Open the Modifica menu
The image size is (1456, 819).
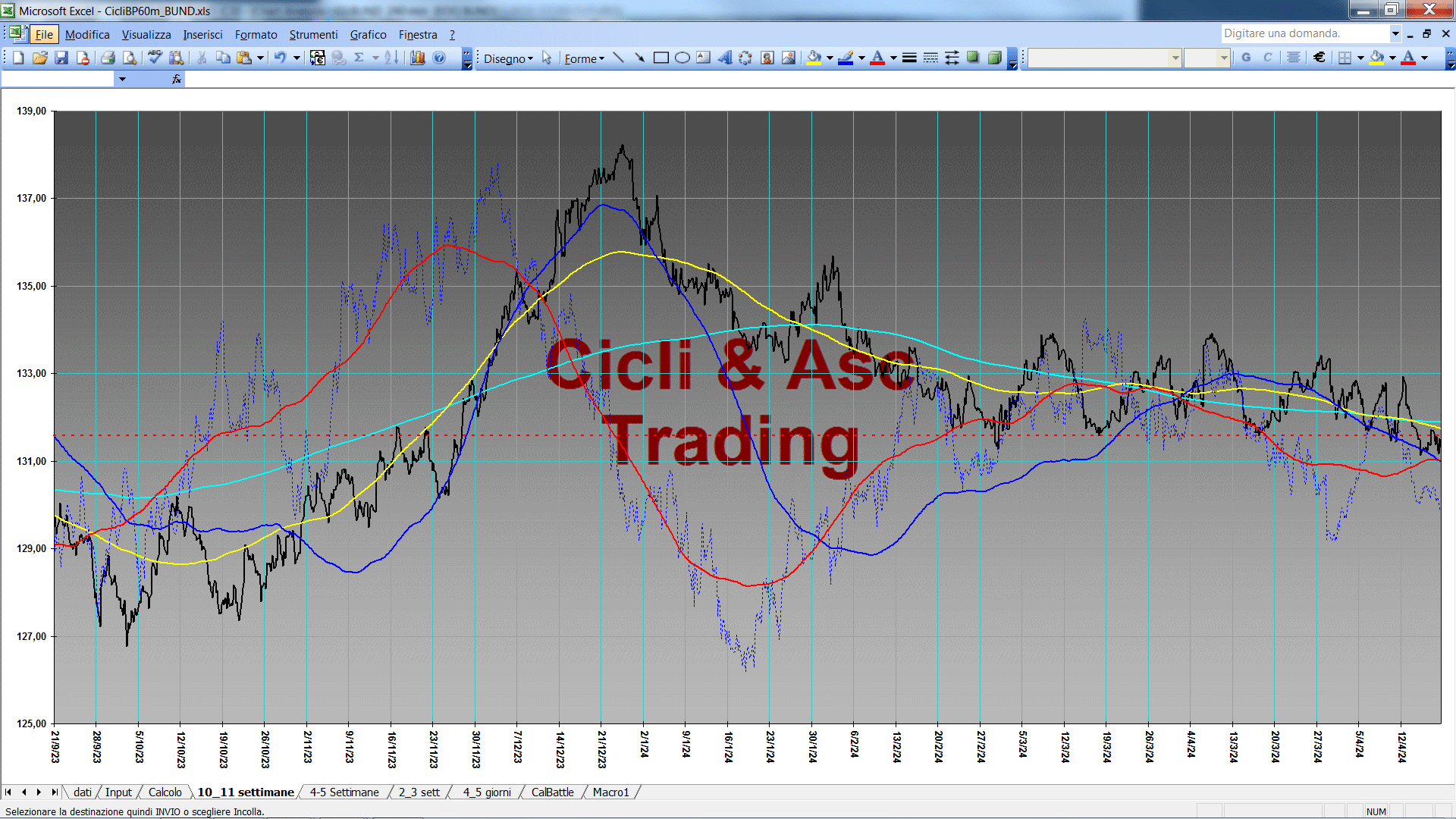[x=87, y=34]
